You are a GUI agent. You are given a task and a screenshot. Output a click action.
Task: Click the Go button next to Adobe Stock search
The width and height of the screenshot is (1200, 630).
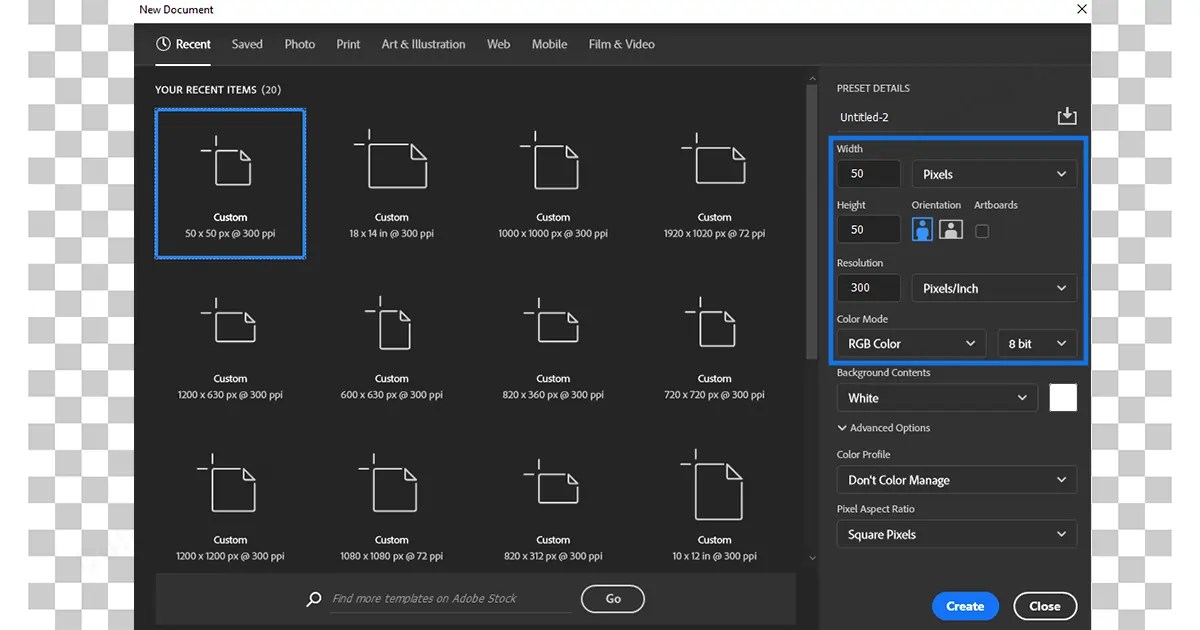click(612, 598)
